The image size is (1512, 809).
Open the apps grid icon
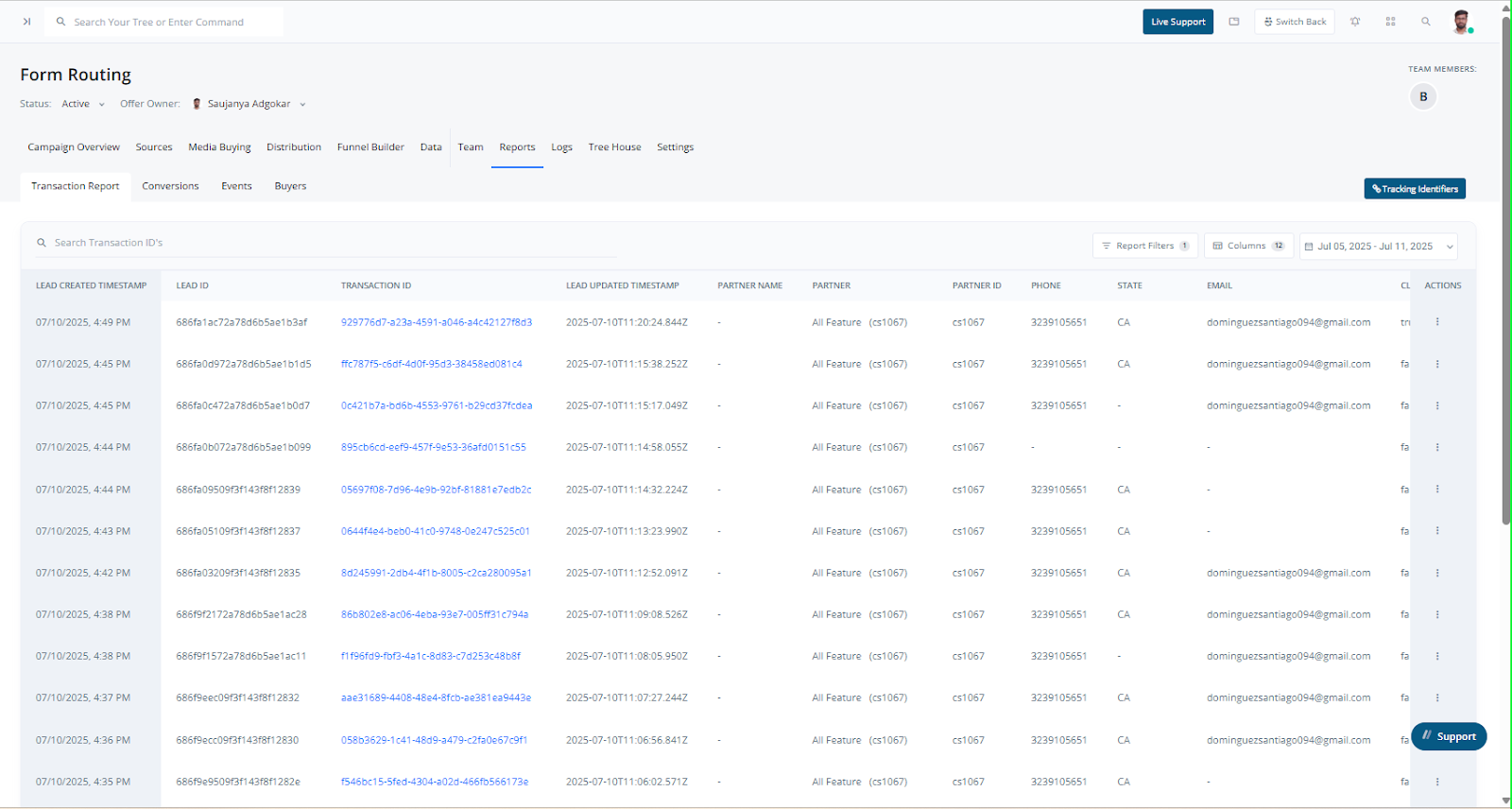(1390, 22)
